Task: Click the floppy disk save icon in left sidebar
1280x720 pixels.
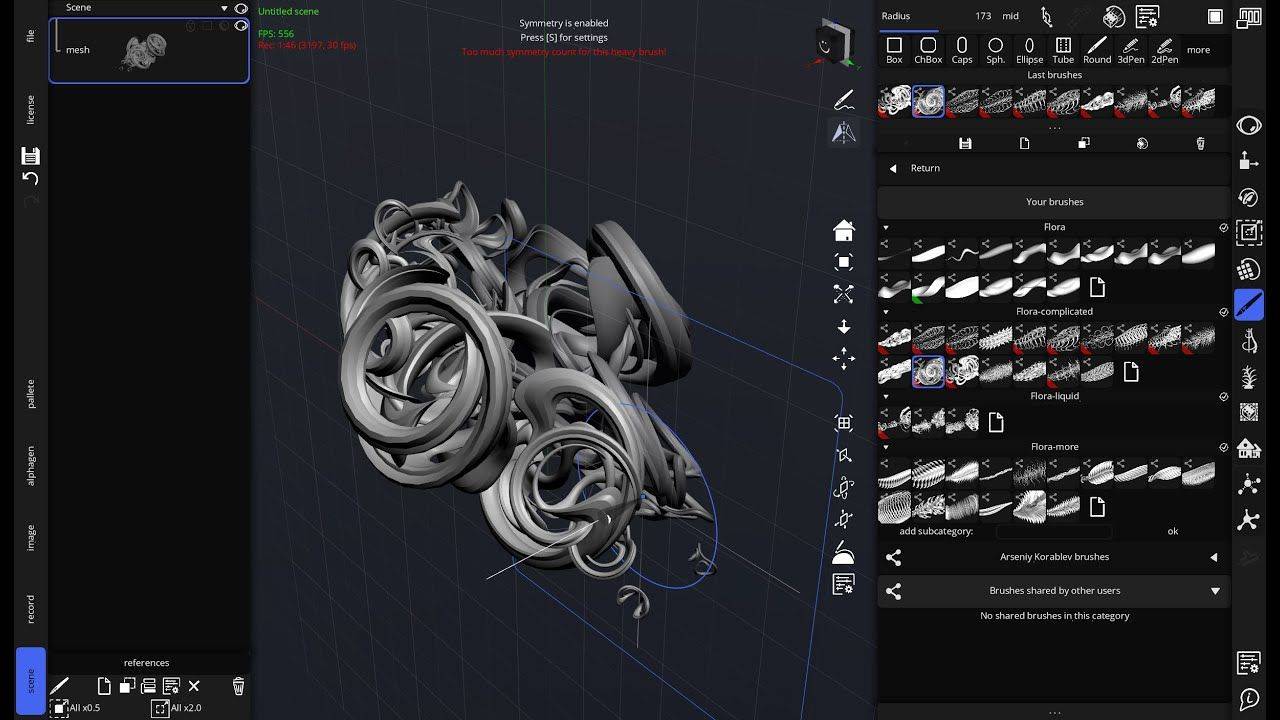Action: [31, 155]
